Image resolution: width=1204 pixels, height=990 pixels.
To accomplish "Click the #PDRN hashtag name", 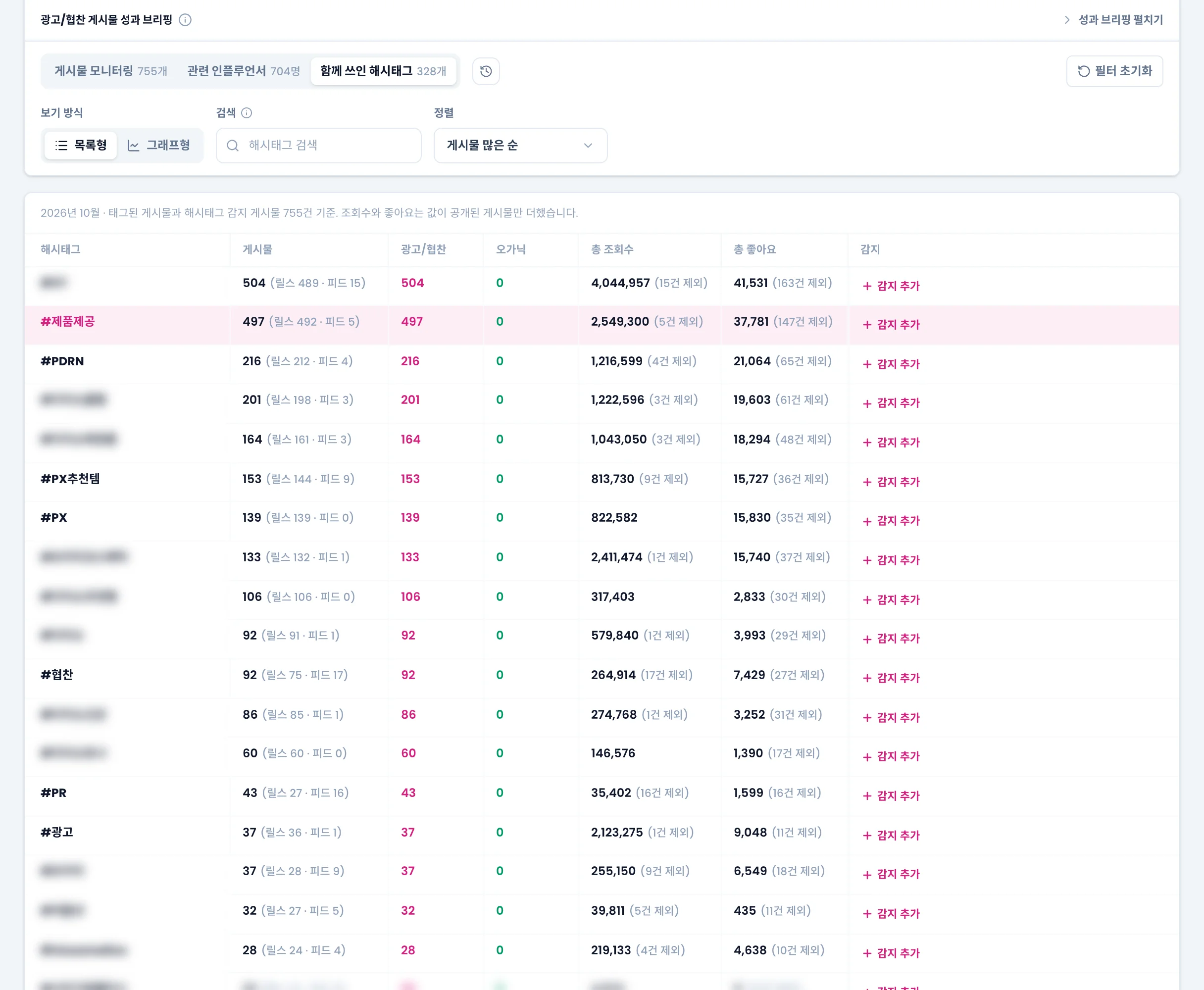I will [62, 361].
